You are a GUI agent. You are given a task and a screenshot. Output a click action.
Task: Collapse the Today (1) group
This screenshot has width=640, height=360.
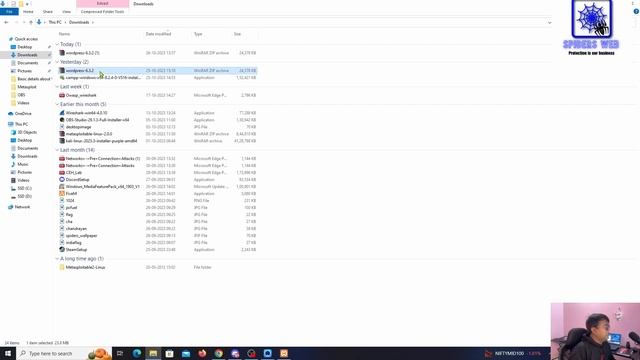(x=57, y=44)
